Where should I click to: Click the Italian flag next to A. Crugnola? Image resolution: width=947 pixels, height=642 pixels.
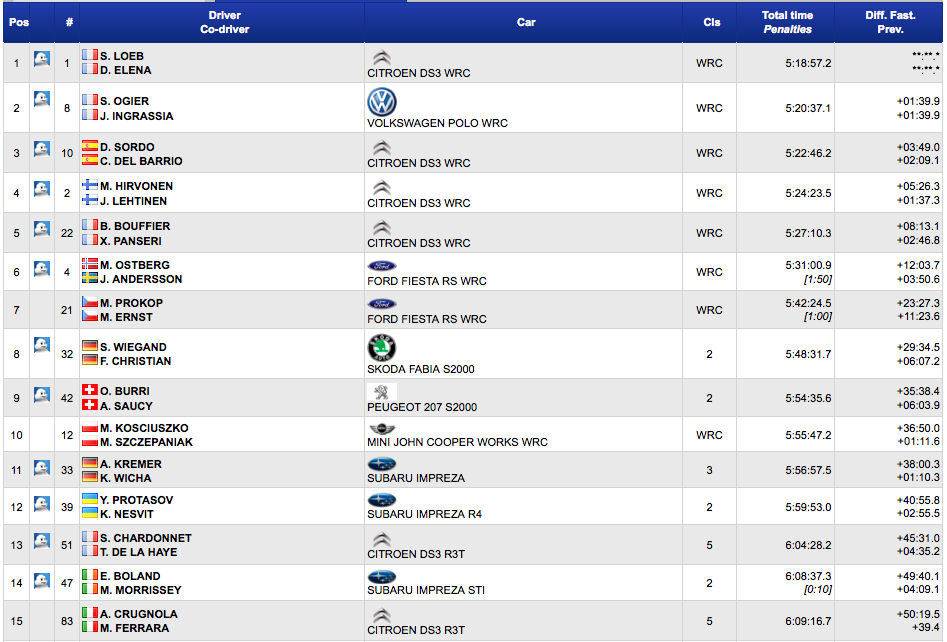[x=90, y=612]
